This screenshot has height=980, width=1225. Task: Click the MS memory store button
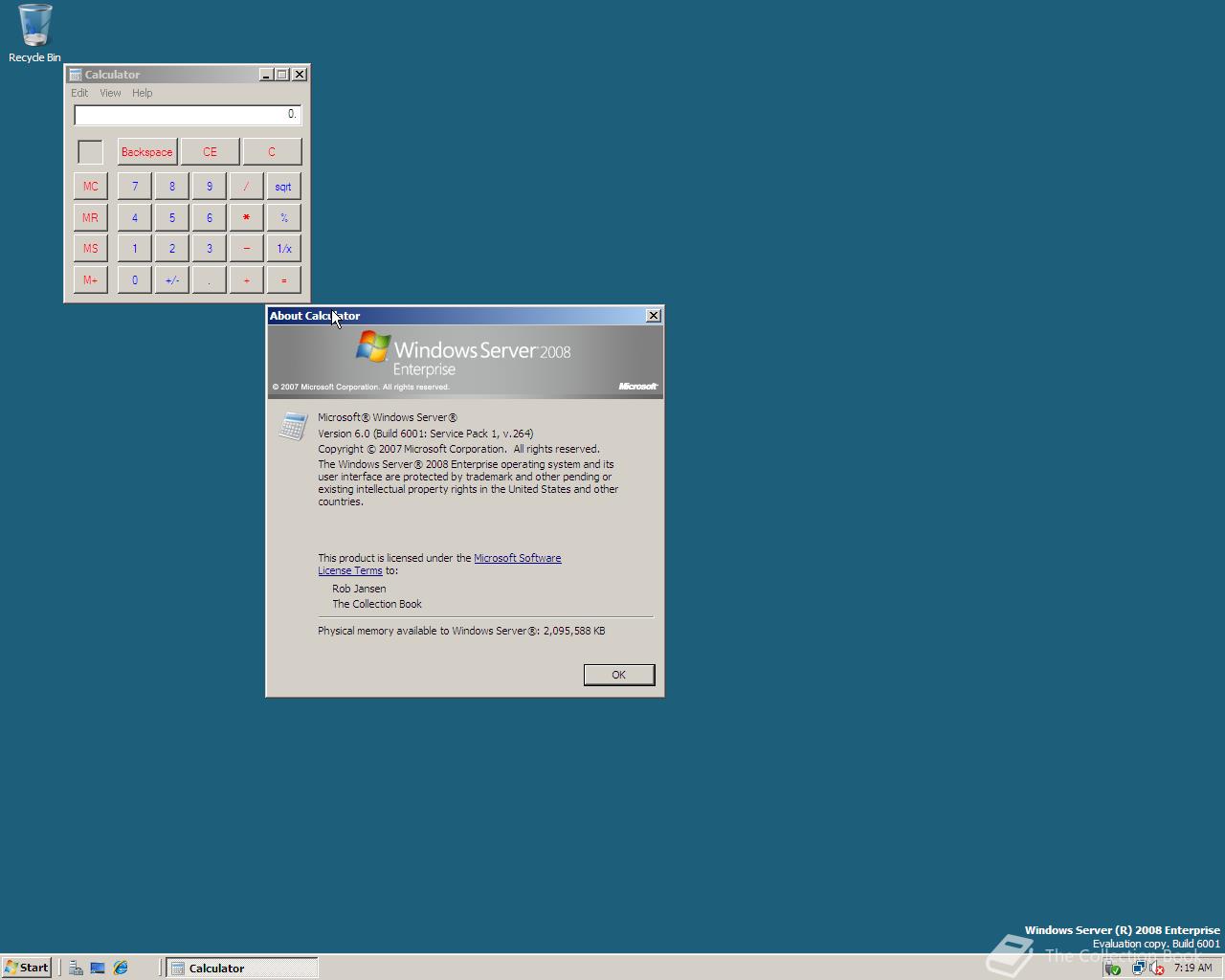pos(91,249)
